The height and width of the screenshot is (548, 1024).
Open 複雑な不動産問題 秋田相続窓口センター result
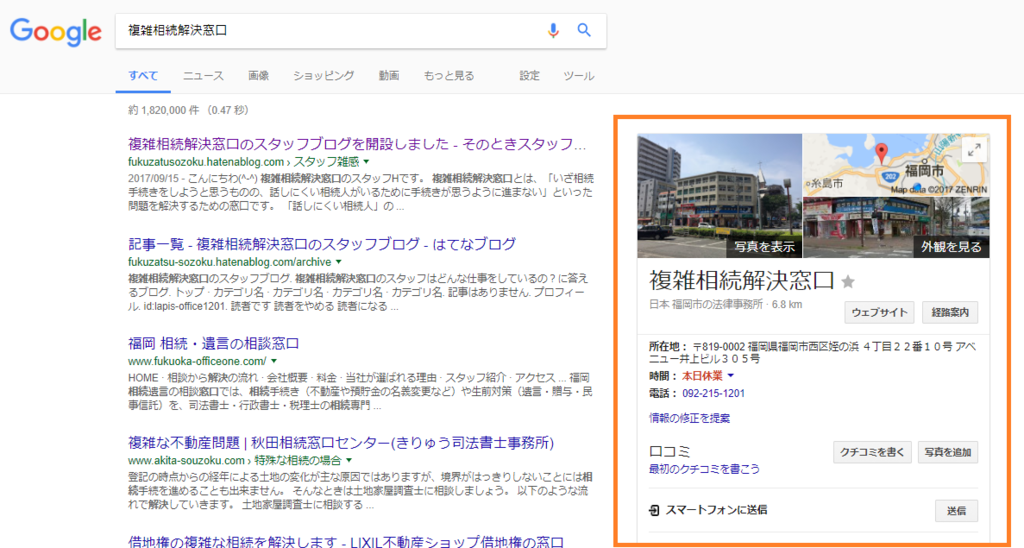click(341, 443)
